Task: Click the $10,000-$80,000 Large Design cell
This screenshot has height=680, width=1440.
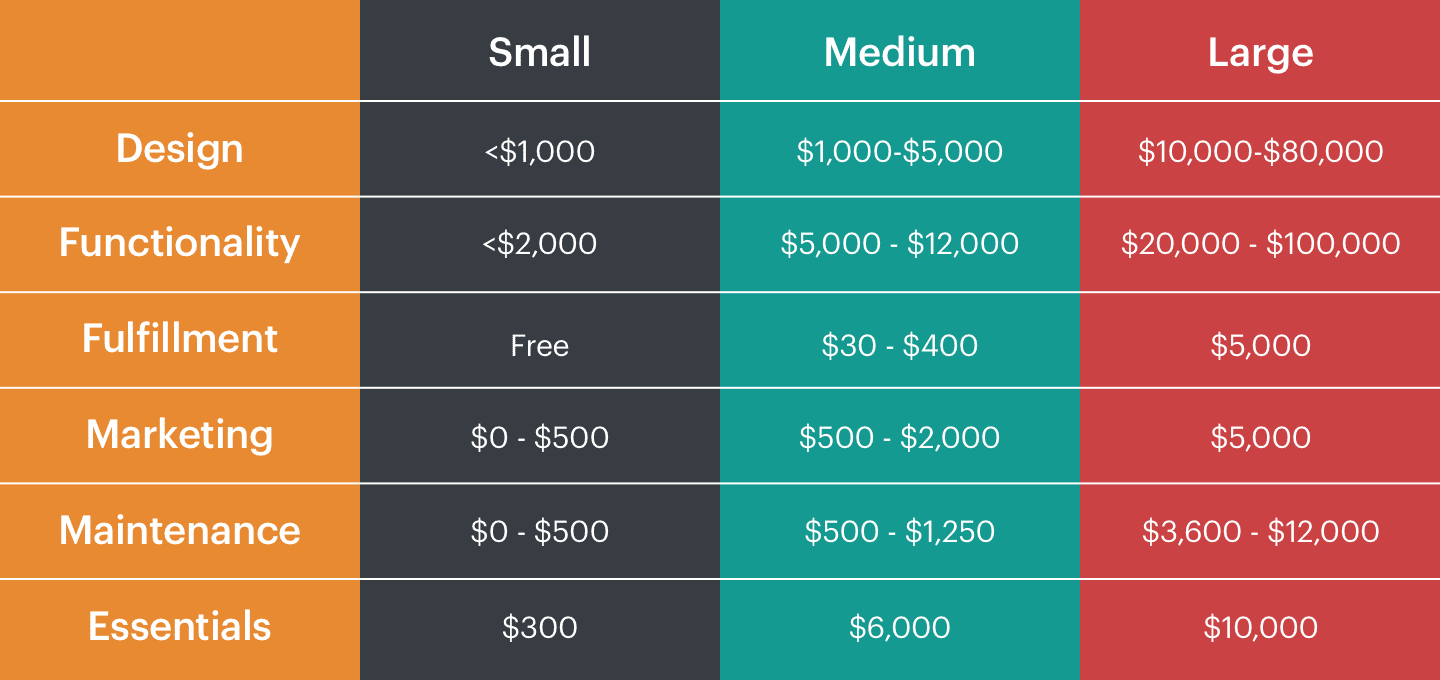Action: point(1260,151)
